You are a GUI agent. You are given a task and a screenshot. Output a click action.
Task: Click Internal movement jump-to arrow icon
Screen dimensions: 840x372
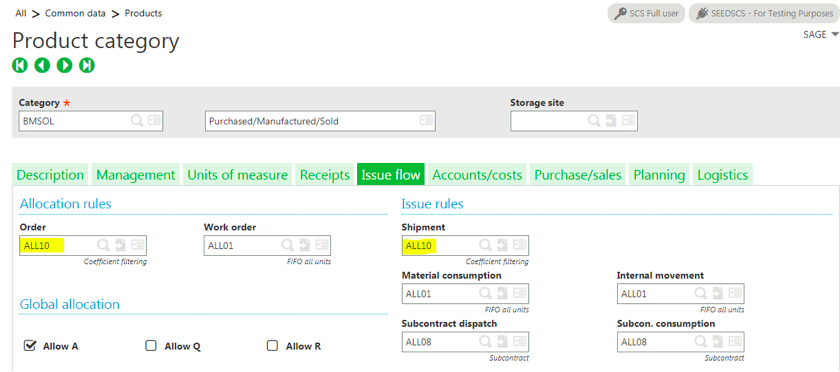(x=718, y=293)
